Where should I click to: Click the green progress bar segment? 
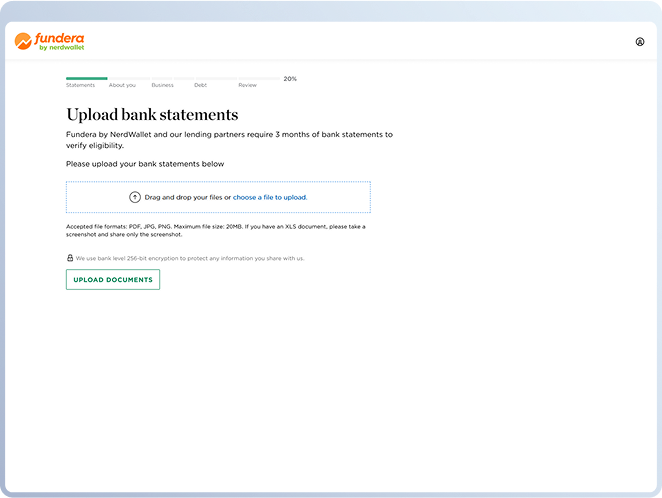click(x=87, y=78)
